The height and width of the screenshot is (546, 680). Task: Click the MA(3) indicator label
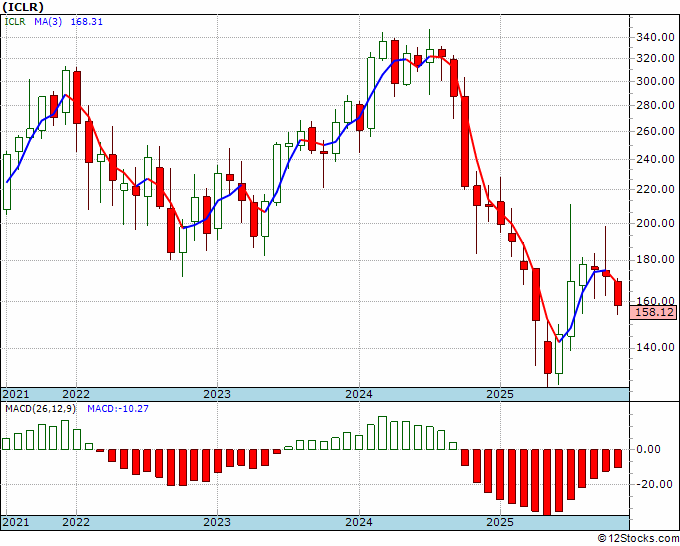pos(48,22)
